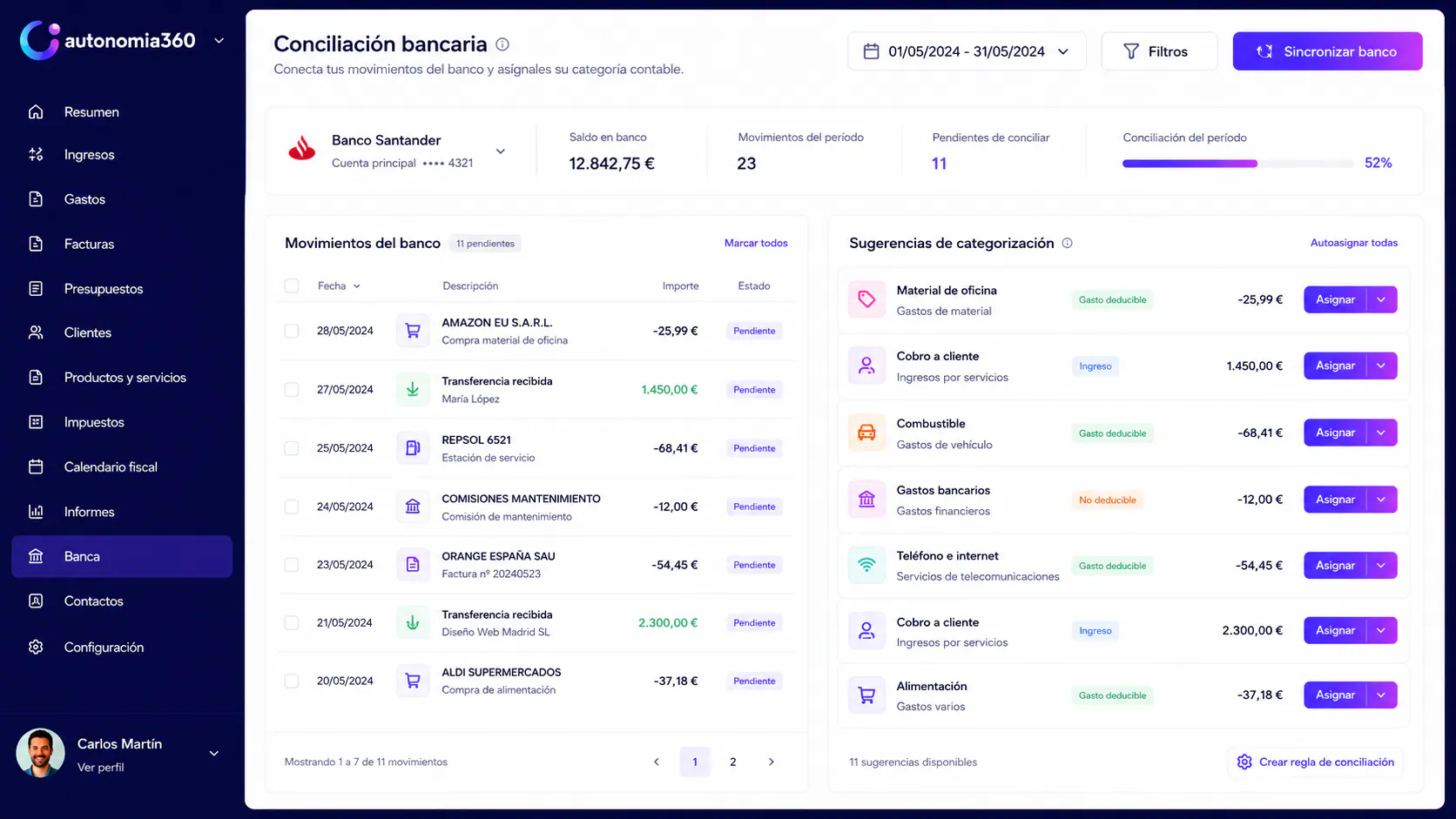
Task: Select the REPSOL 6521 row checkbox
Action: pyautogui.click(x=292, y=448)
